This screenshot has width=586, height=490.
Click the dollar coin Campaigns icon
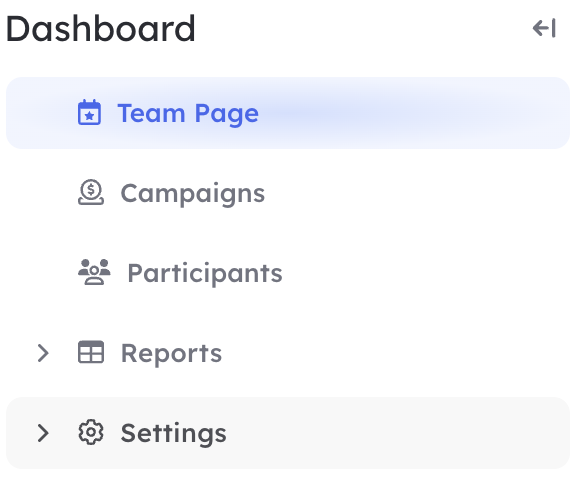coord(91,192)
